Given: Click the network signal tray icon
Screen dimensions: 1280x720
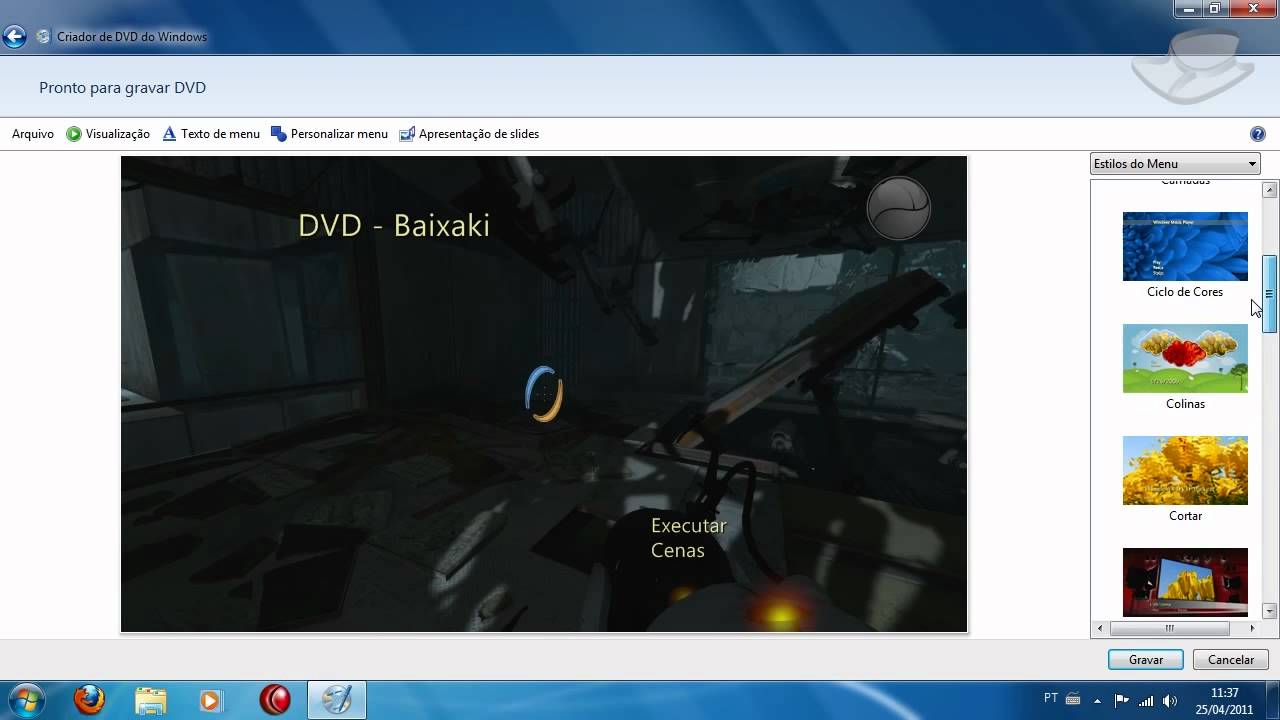Looking at the screenshot, I should (x=1146, y=700).
